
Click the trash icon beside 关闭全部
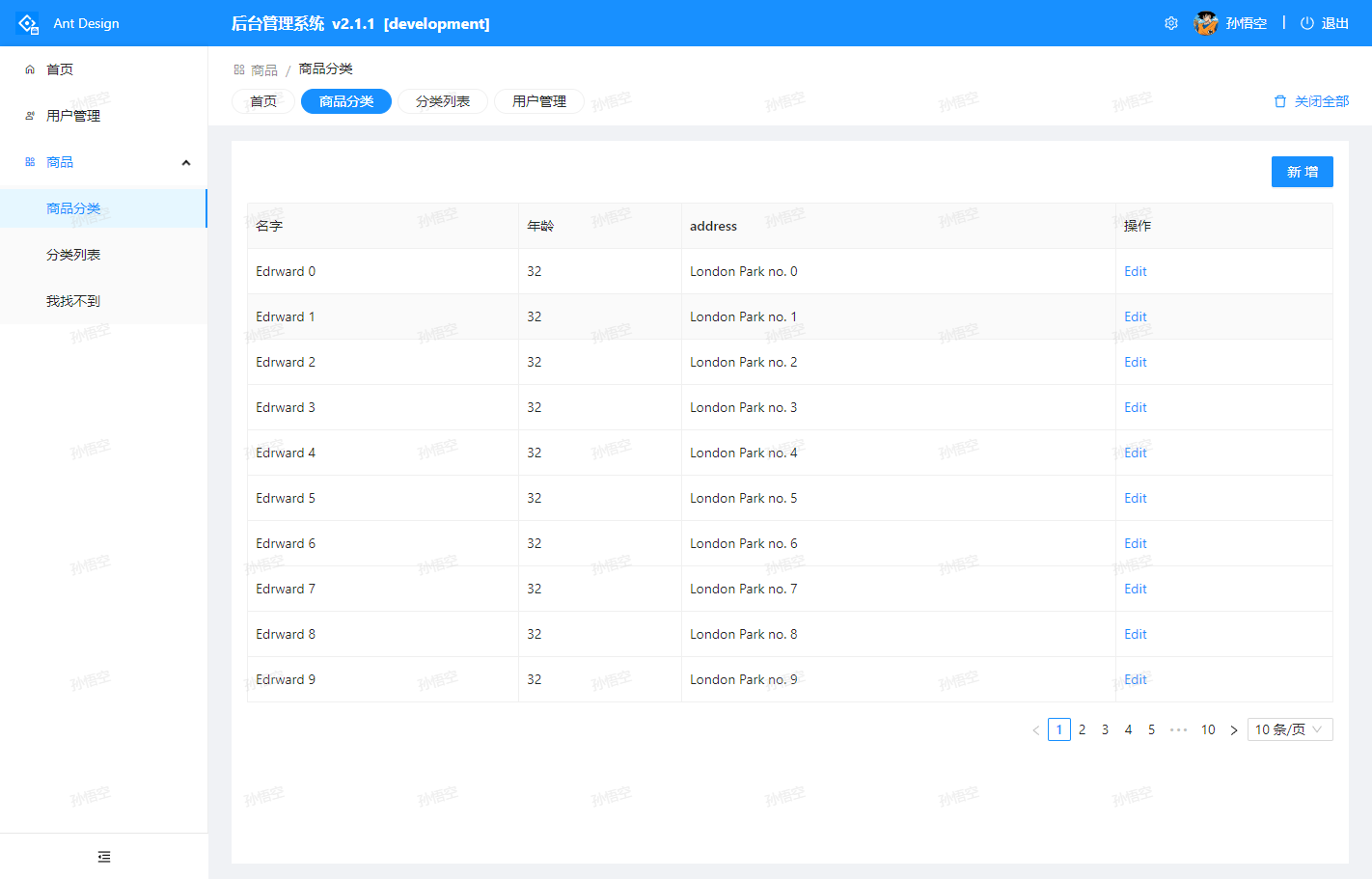click(x=1280, y=101)
